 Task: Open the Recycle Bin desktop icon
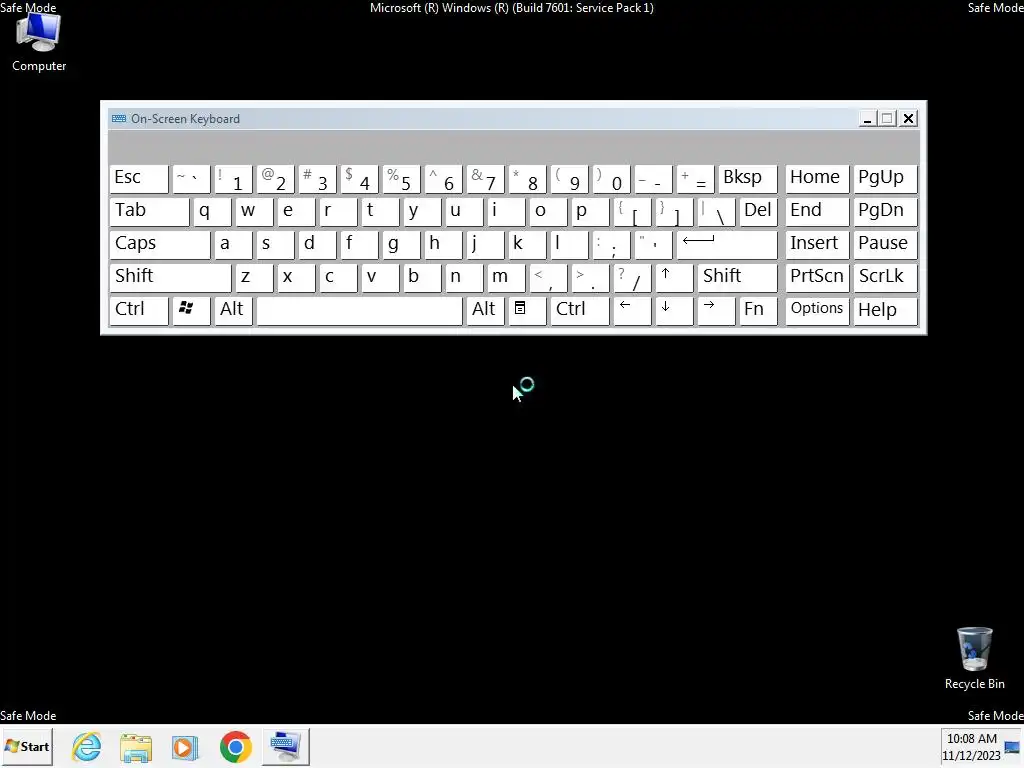pyautogui.click(x=974, y=658)
